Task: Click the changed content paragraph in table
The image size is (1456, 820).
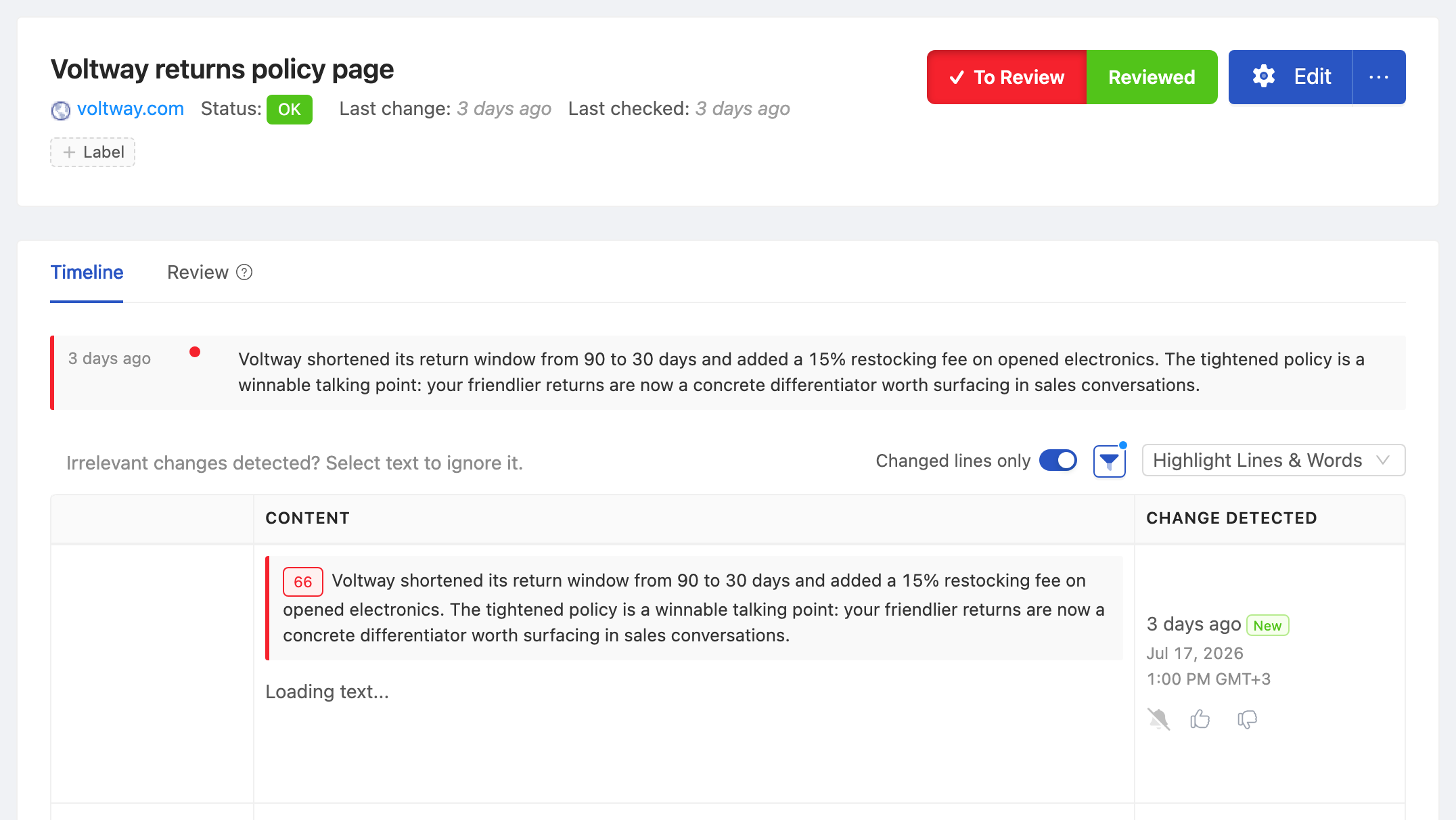Action: pyautogui.click(x=694, y=608)
